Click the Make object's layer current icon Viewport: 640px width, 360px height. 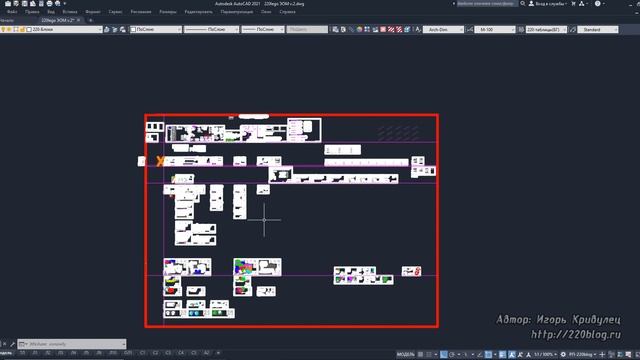(107, 29)
